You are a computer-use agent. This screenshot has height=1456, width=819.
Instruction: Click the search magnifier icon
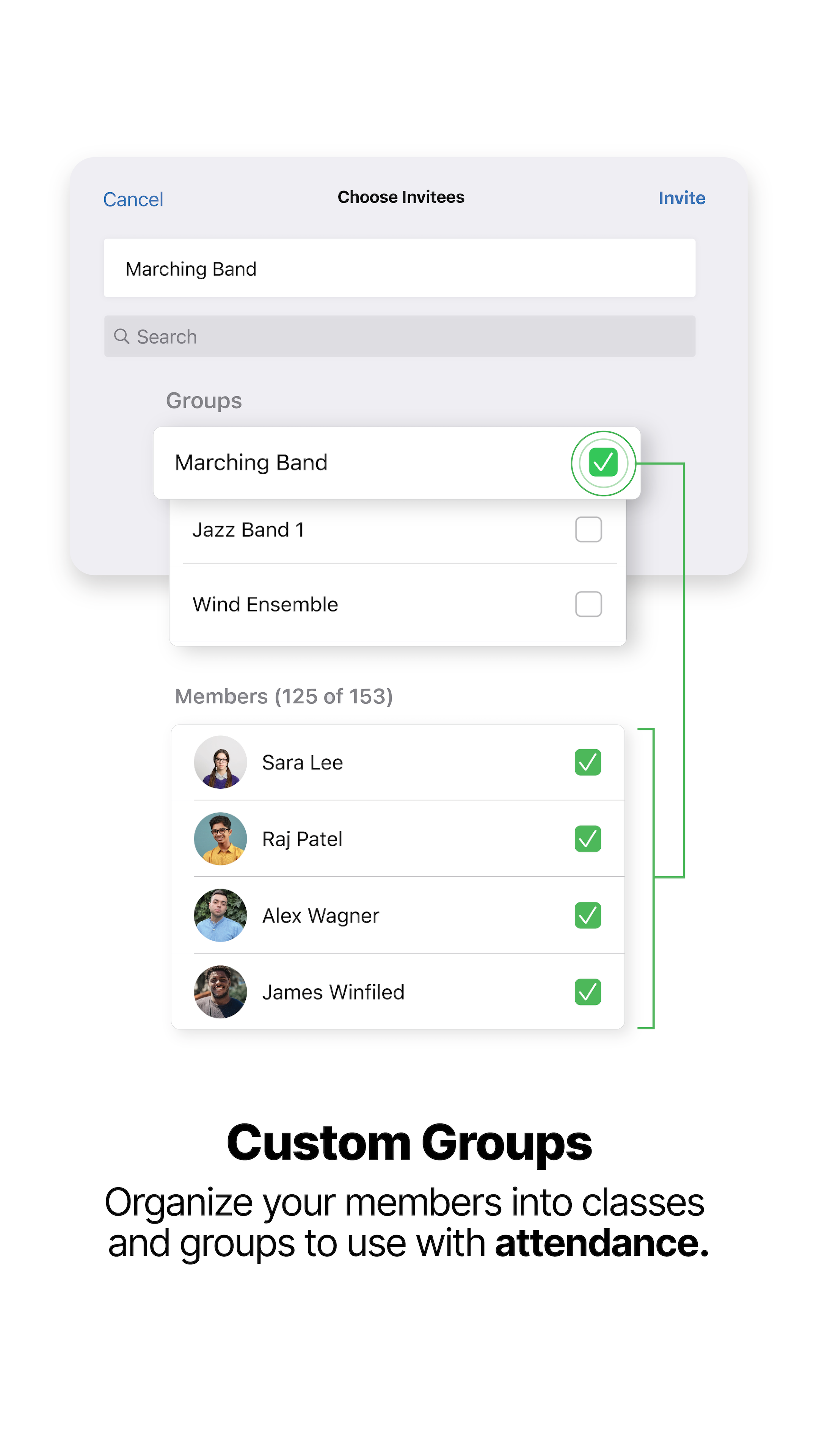click(121, 336)
